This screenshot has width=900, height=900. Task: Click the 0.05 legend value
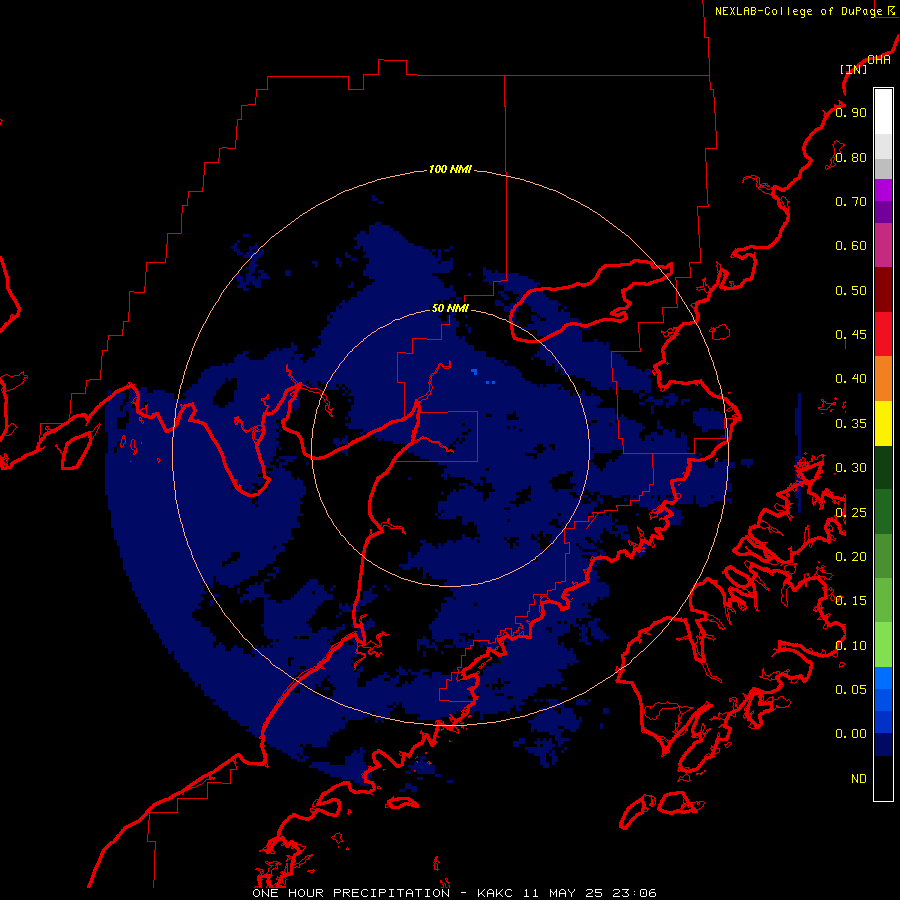tap(851, 690)
